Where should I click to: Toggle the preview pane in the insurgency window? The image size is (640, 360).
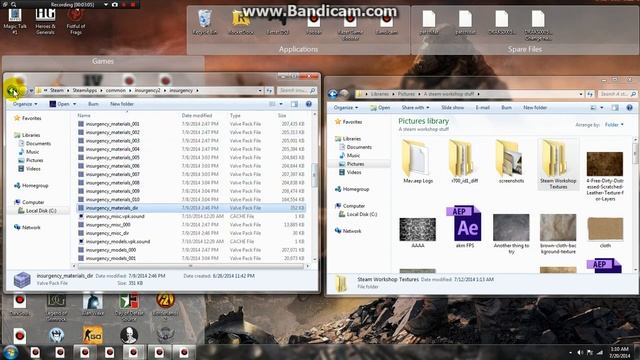[x=294, y=104]
